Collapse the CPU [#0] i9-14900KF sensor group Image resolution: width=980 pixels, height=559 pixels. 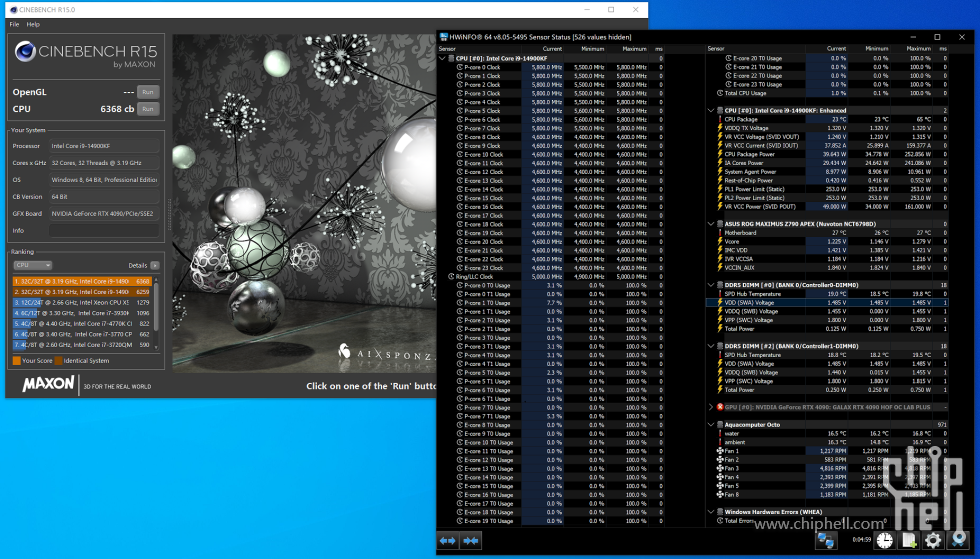[x=442, y=58]
